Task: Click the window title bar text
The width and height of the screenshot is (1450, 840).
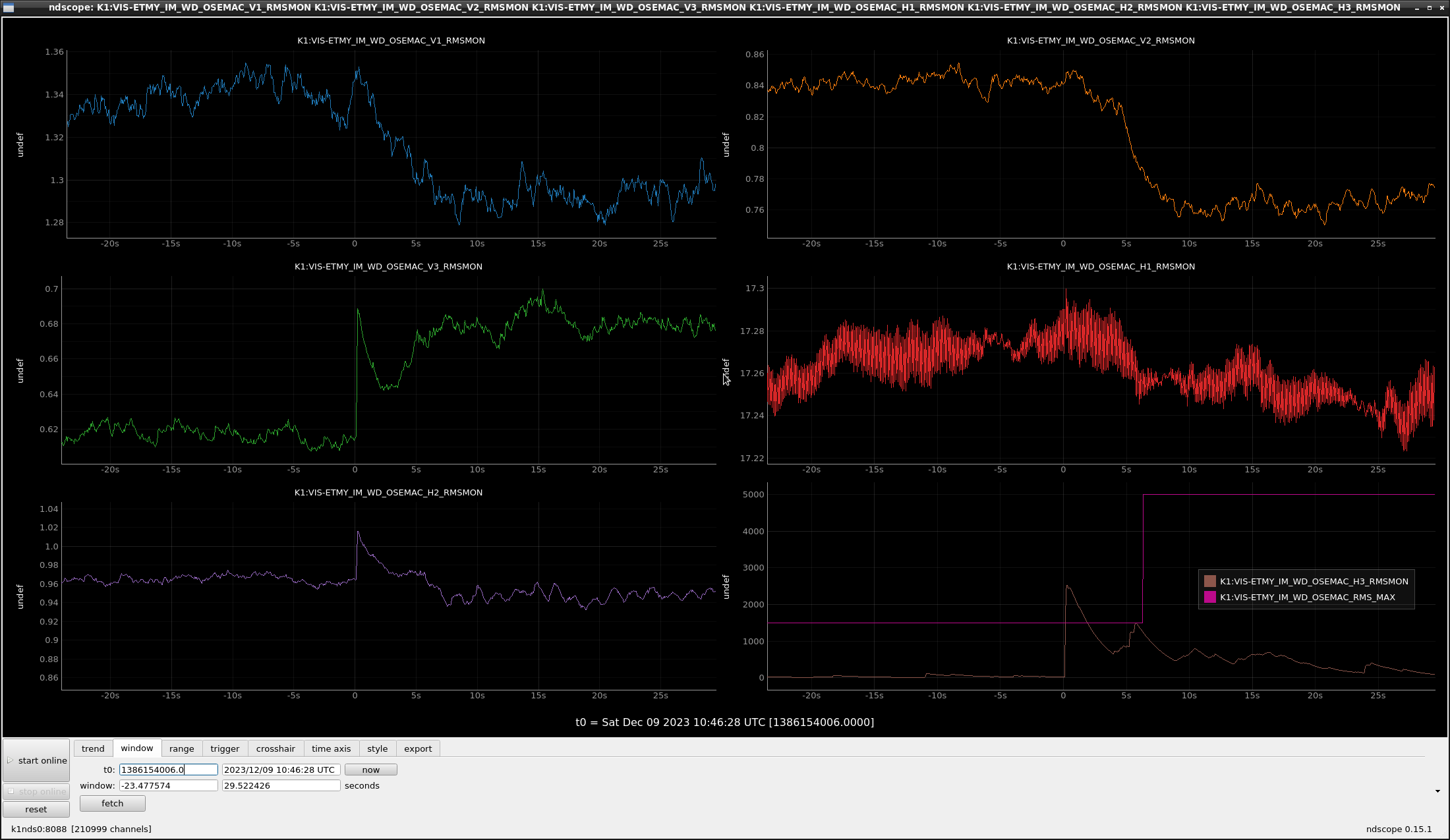Action: pyautogui.click(x=724, y=7)
